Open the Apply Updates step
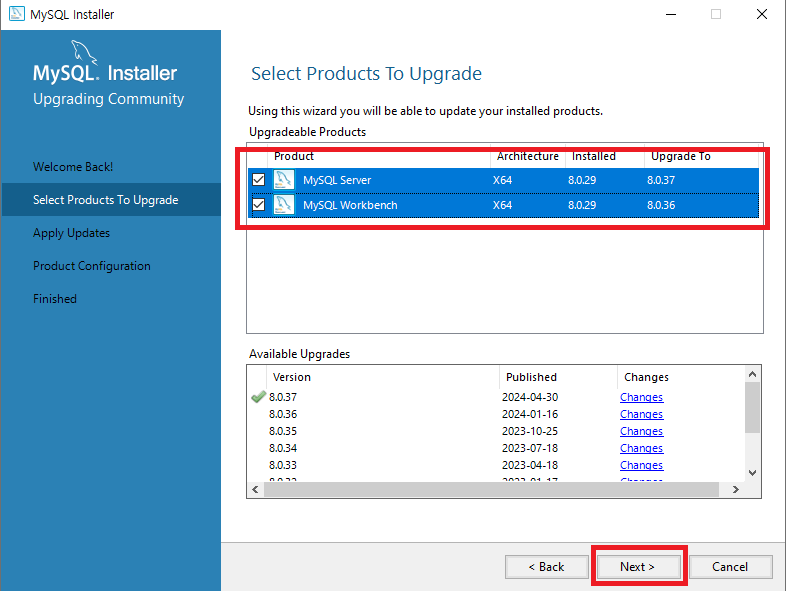786x591 pixels. tap(71, 233)
